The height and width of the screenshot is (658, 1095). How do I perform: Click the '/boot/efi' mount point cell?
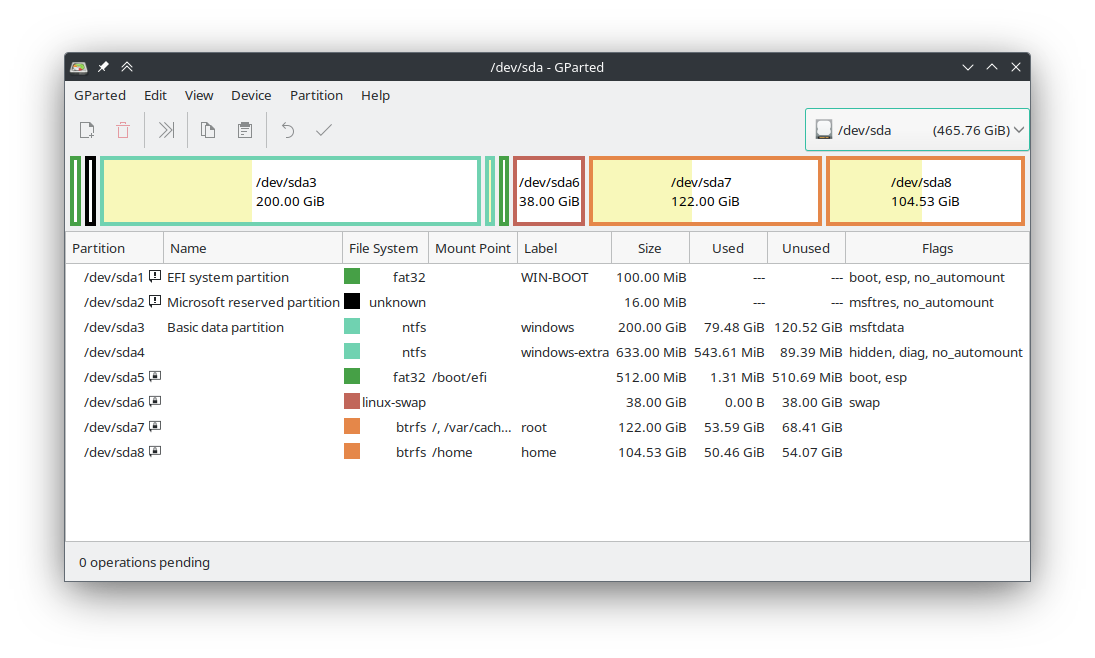point(460,378)
